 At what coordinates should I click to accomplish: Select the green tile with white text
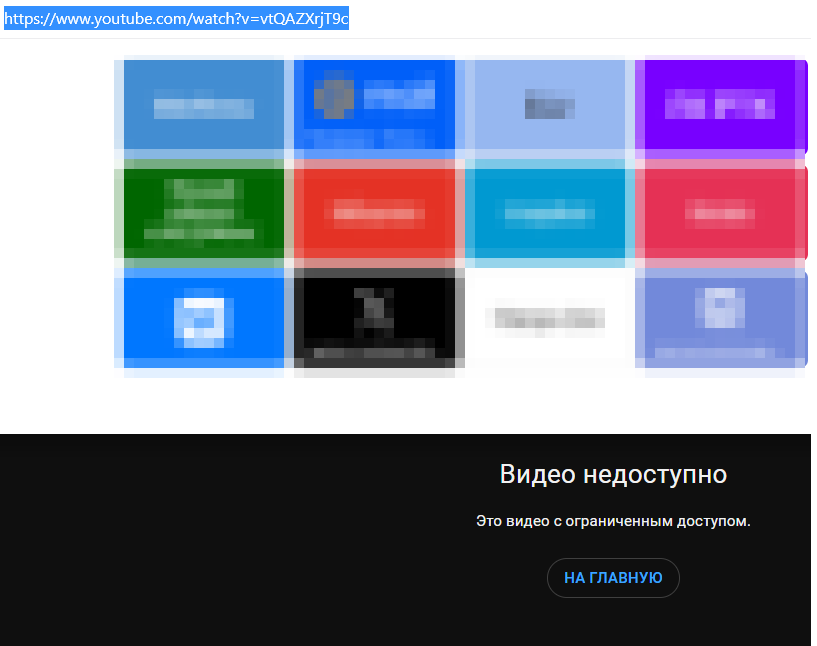click(x=202, y=212)
